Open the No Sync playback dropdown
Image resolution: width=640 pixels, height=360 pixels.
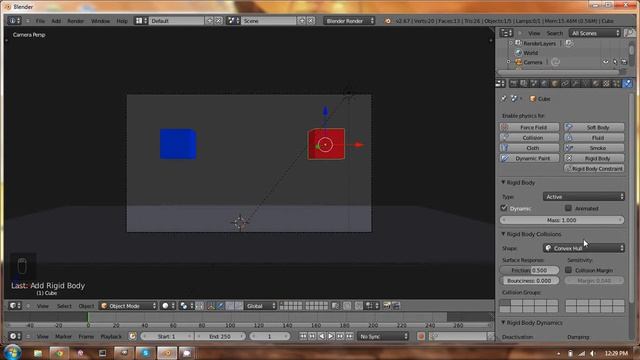coord(383,336)
